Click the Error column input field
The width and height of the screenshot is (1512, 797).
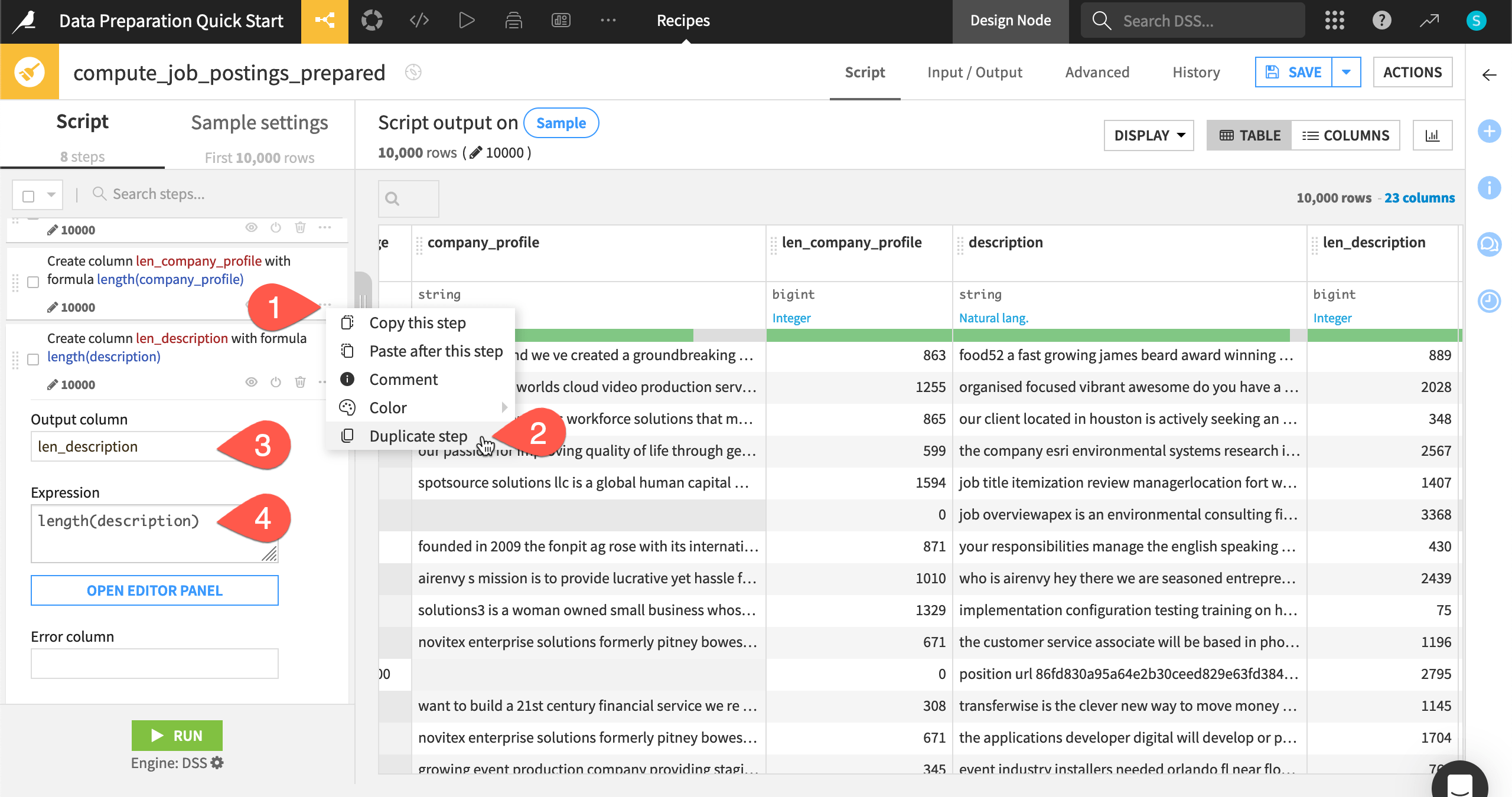point(154,664)
